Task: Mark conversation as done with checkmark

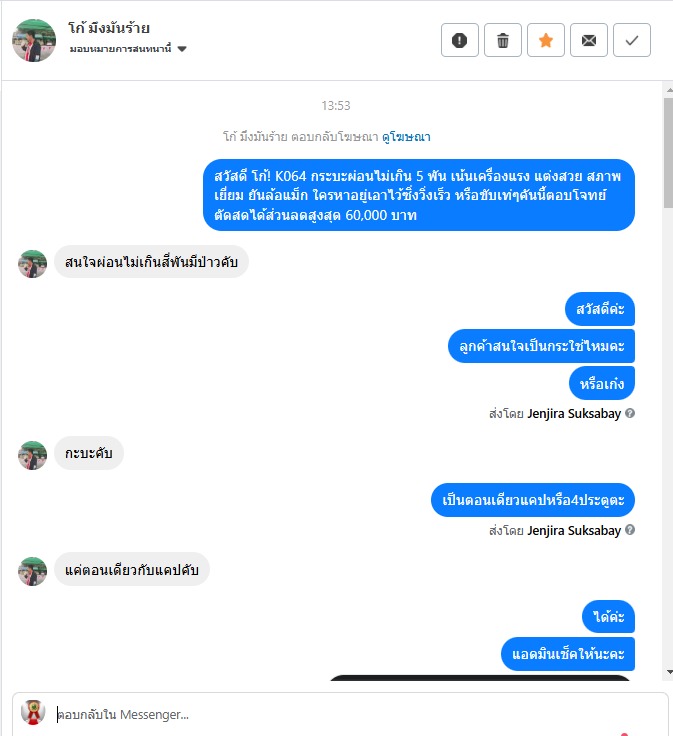Action: tap(632, 40)
